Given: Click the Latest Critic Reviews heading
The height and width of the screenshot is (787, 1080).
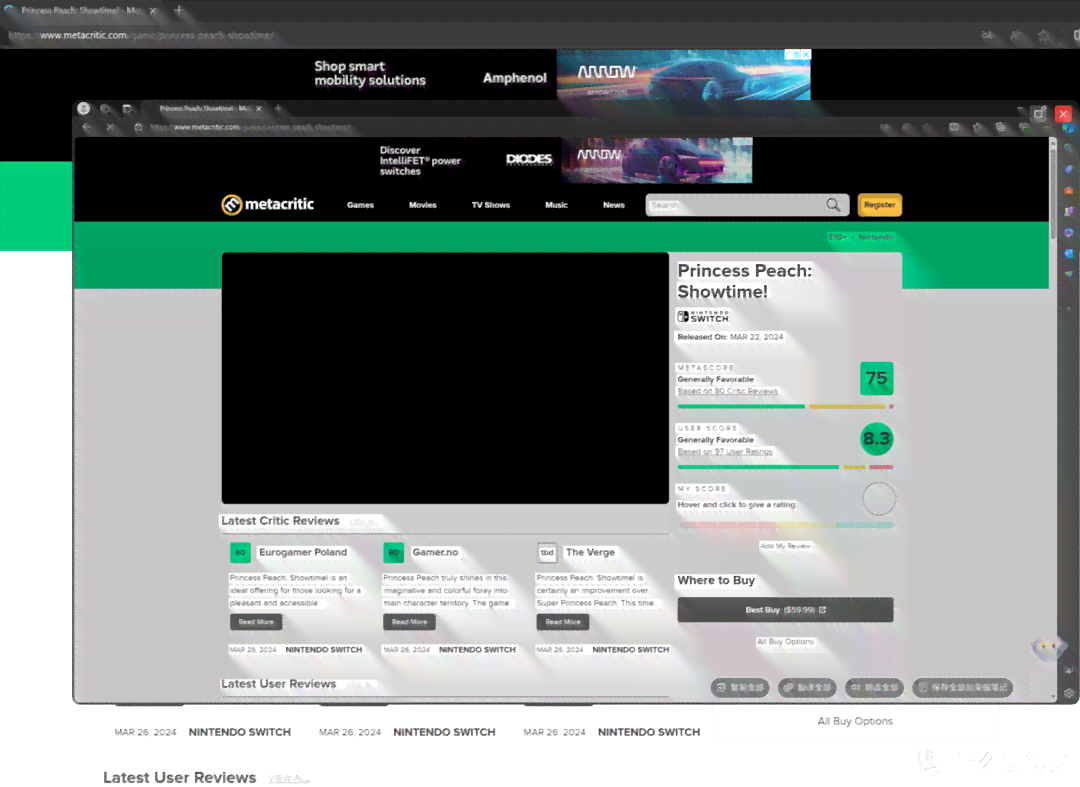Looking at the screenshot, I should tap(280, 521).
